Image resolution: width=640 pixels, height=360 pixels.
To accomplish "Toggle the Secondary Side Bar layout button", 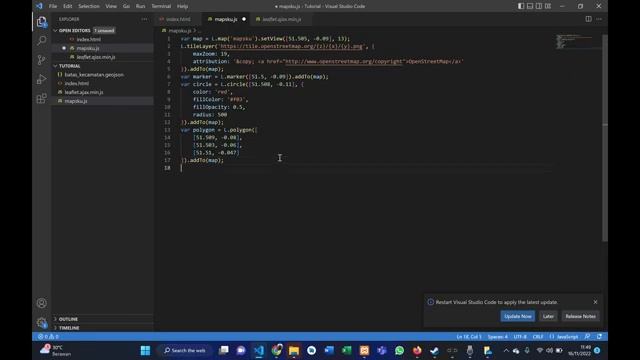I will coord(539,6).
